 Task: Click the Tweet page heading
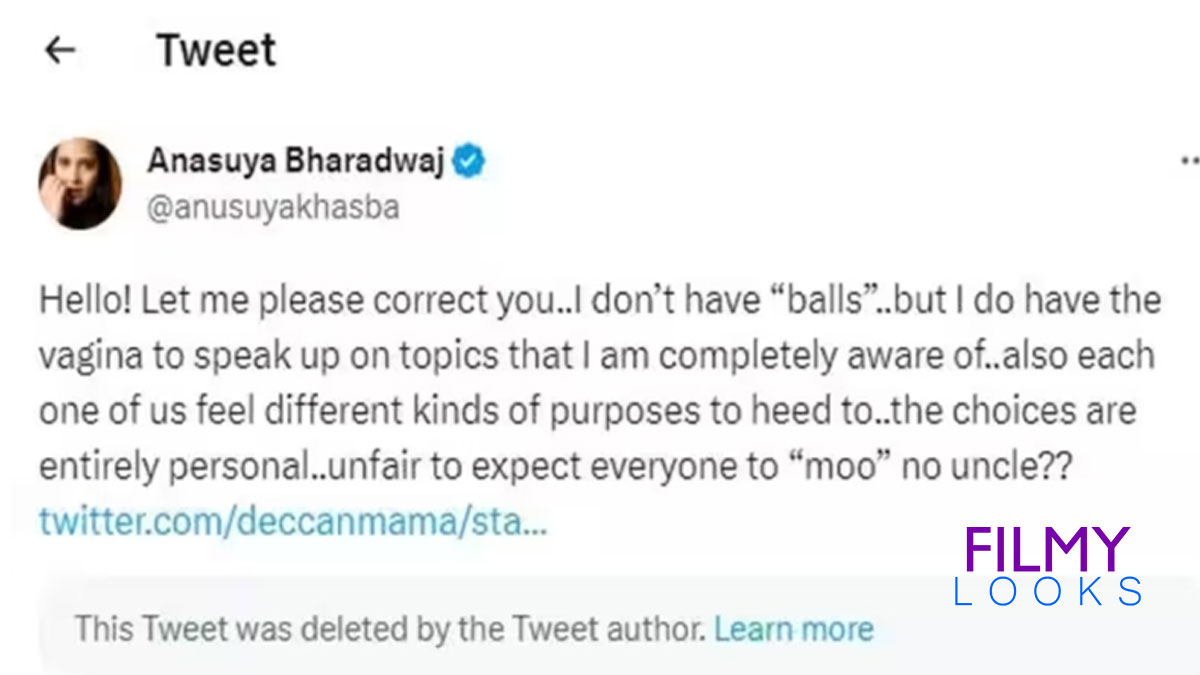tap(216, 51)
